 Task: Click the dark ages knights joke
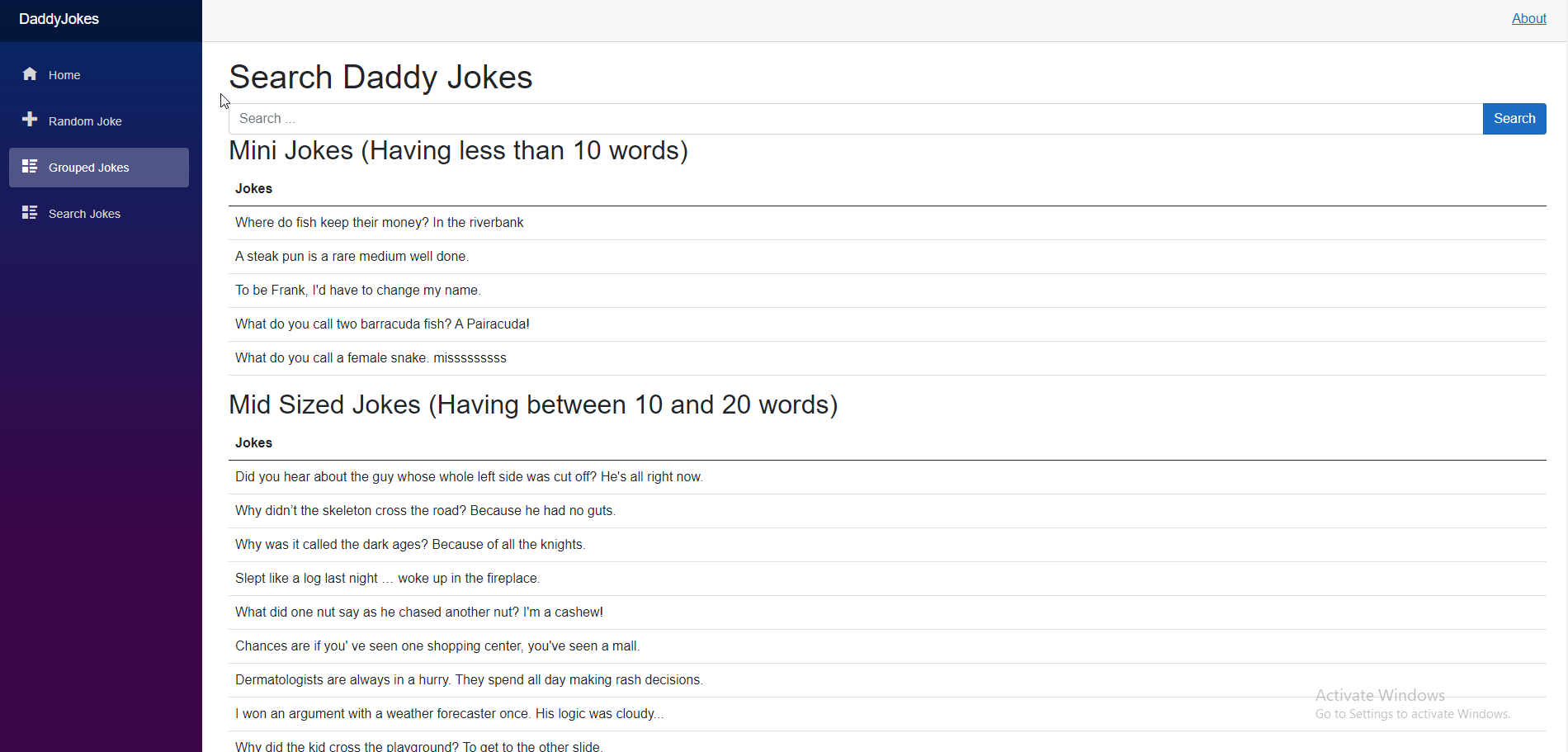tap(410, 544)
